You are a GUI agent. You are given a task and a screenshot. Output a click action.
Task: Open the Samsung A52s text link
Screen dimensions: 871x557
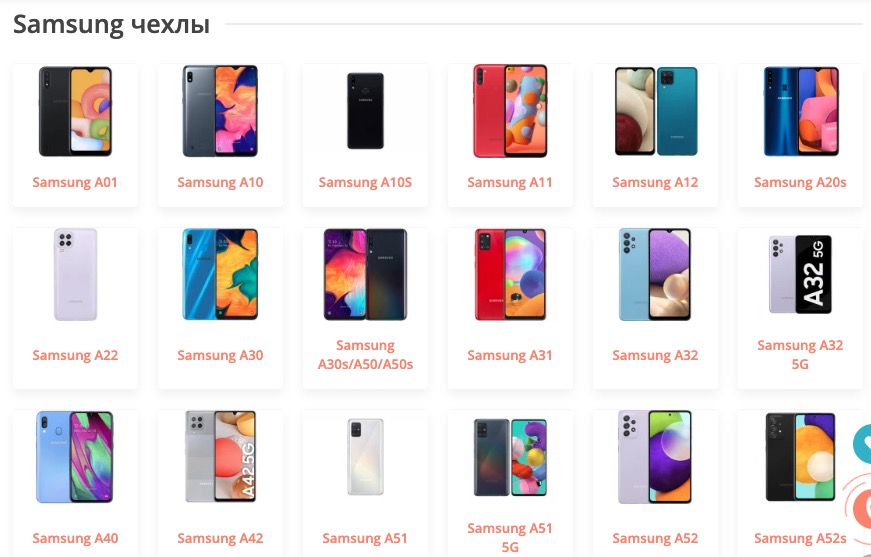(800, 538)
